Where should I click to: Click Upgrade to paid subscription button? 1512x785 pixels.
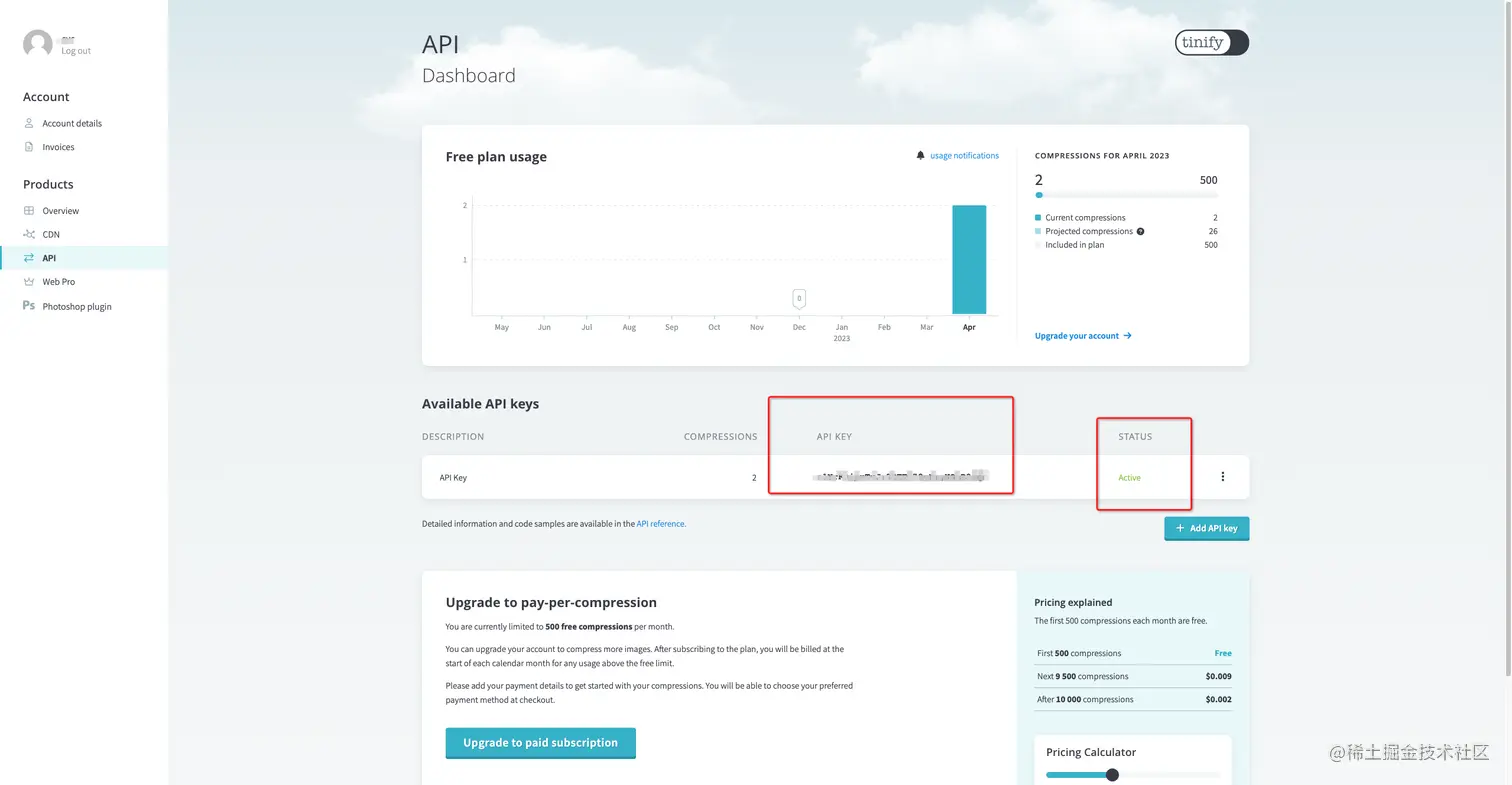(x=540, y=743)
